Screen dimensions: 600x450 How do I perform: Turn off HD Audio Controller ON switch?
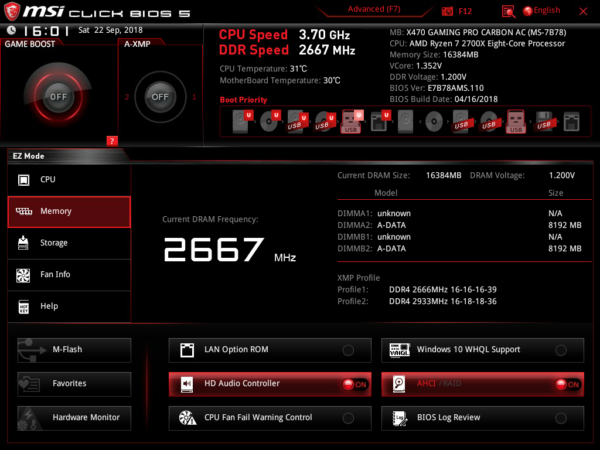[x=355, y=385]
